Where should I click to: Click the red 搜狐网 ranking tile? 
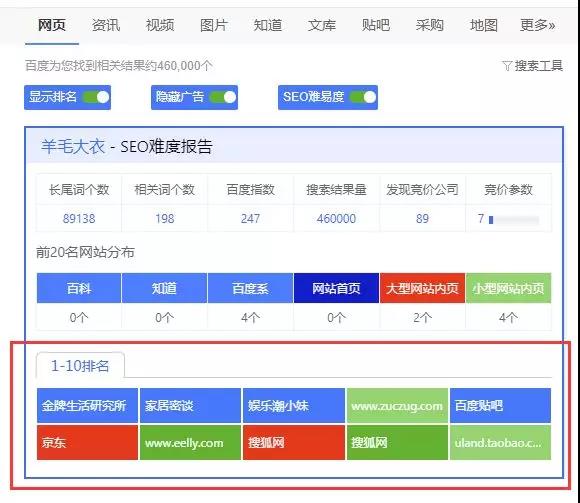pos(294,443)
